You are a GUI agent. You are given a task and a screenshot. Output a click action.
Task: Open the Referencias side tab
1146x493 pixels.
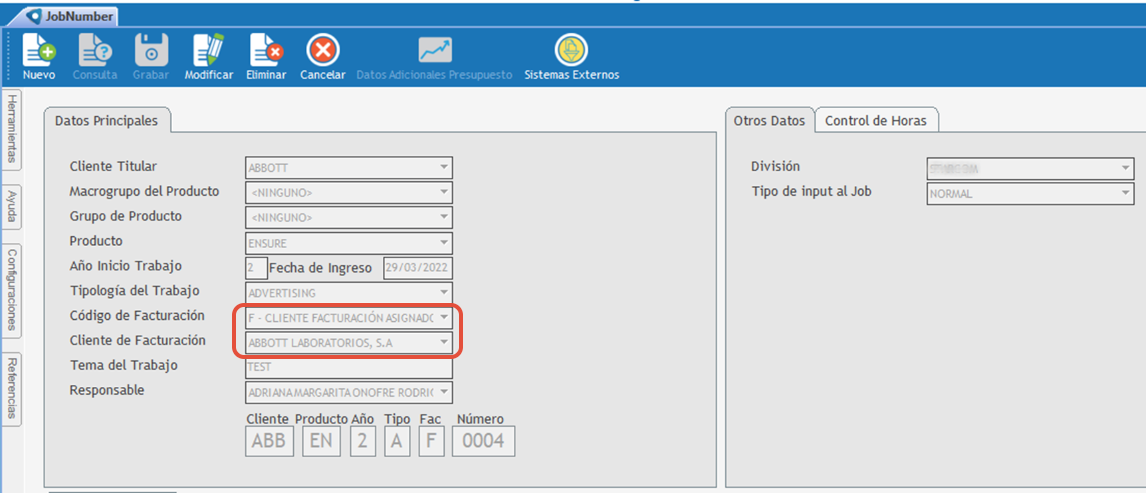[x=12, y=389]
